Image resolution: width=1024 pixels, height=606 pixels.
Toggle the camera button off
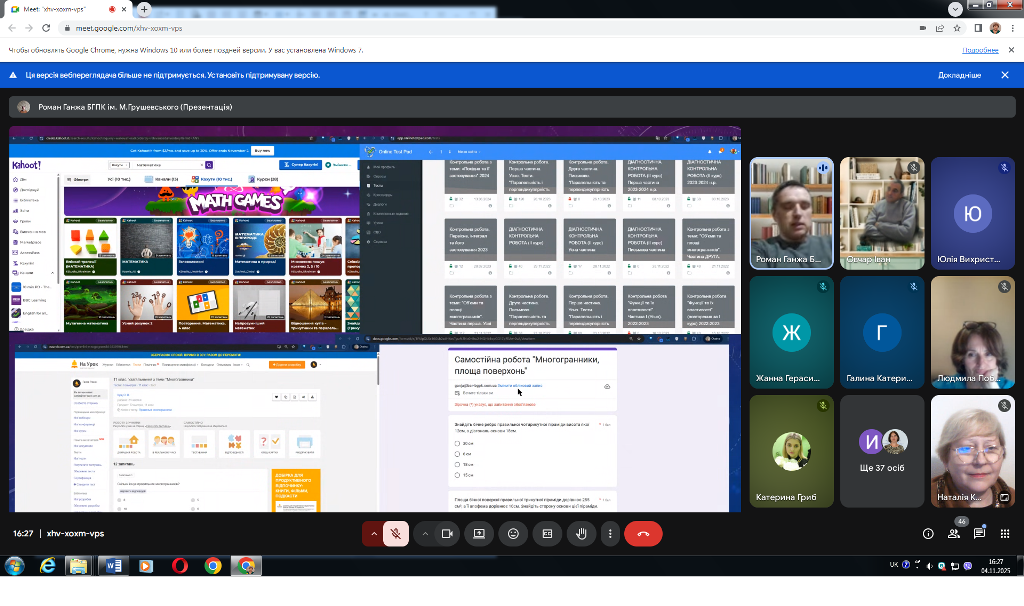click(447, 534)
